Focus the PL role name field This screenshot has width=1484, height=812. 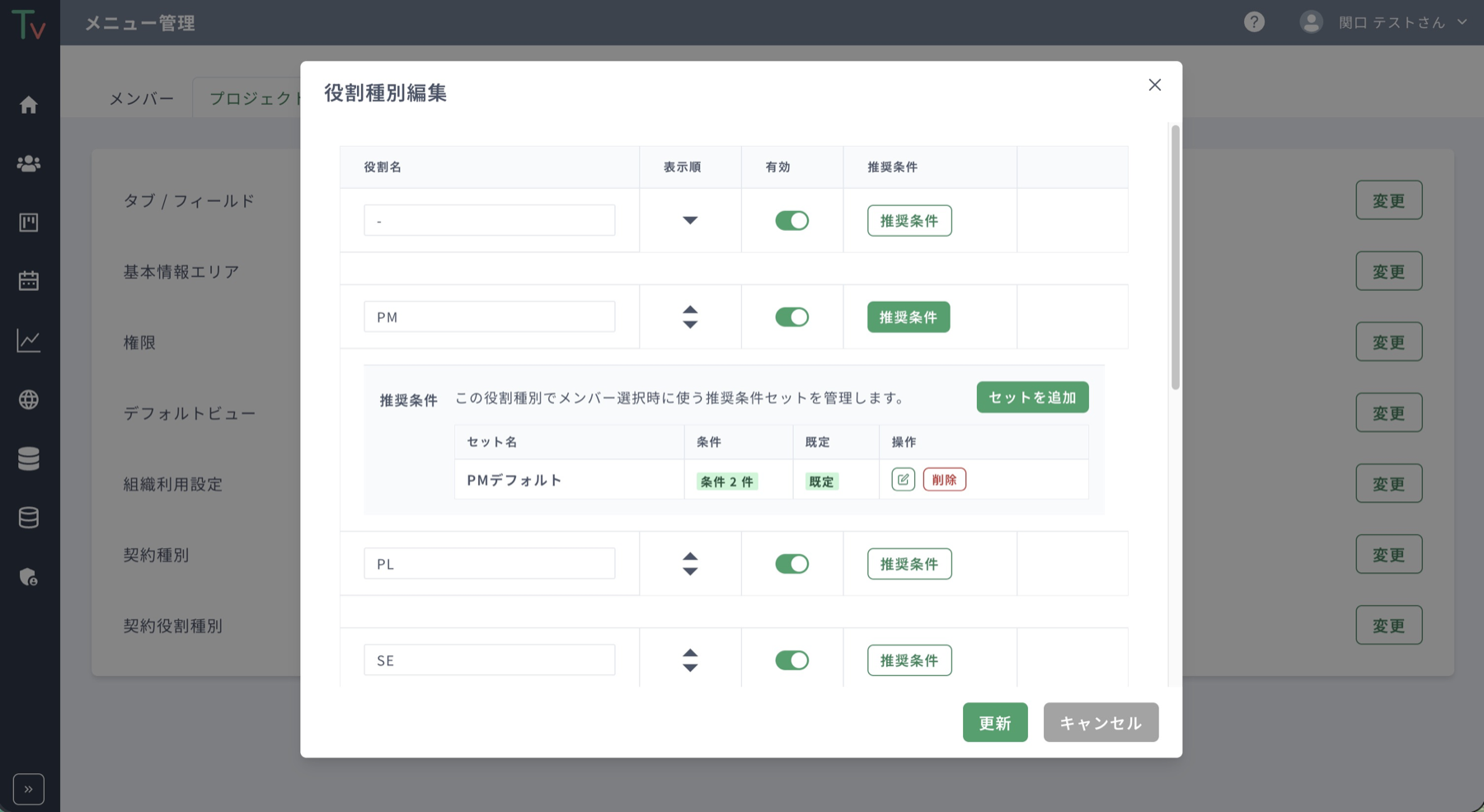click(x=490, y=564)
